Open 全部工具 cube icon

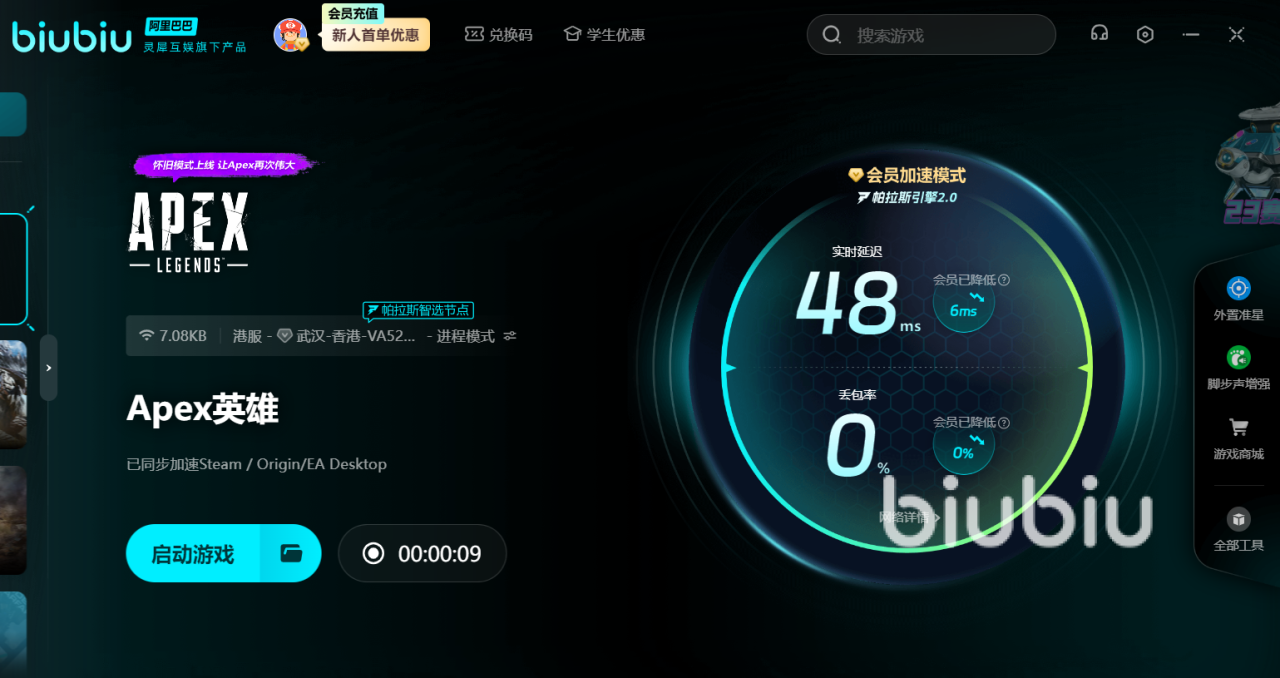point(1238,529)
